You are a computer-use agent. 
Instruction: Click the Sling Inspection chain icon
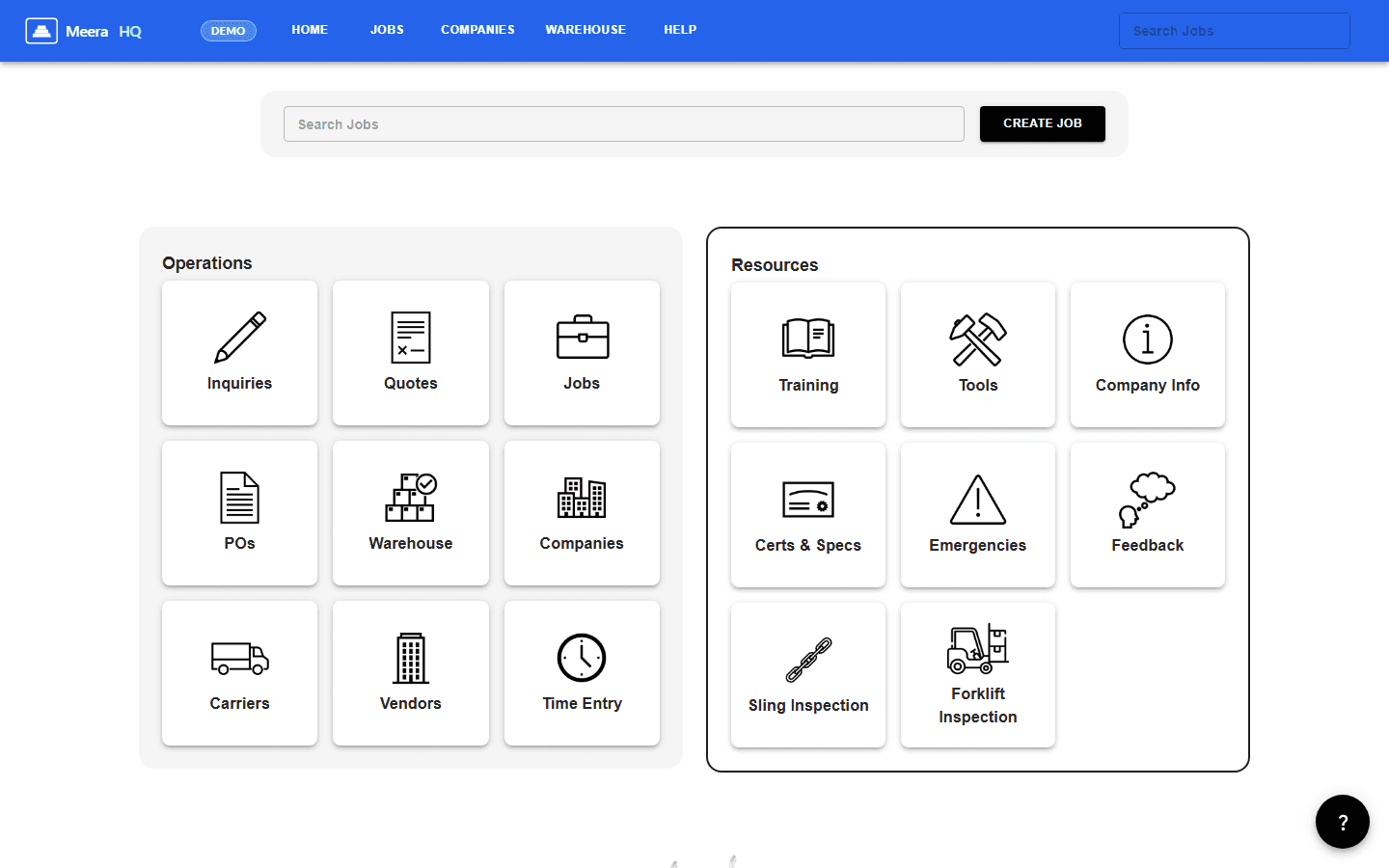click(x=808, y=660)
